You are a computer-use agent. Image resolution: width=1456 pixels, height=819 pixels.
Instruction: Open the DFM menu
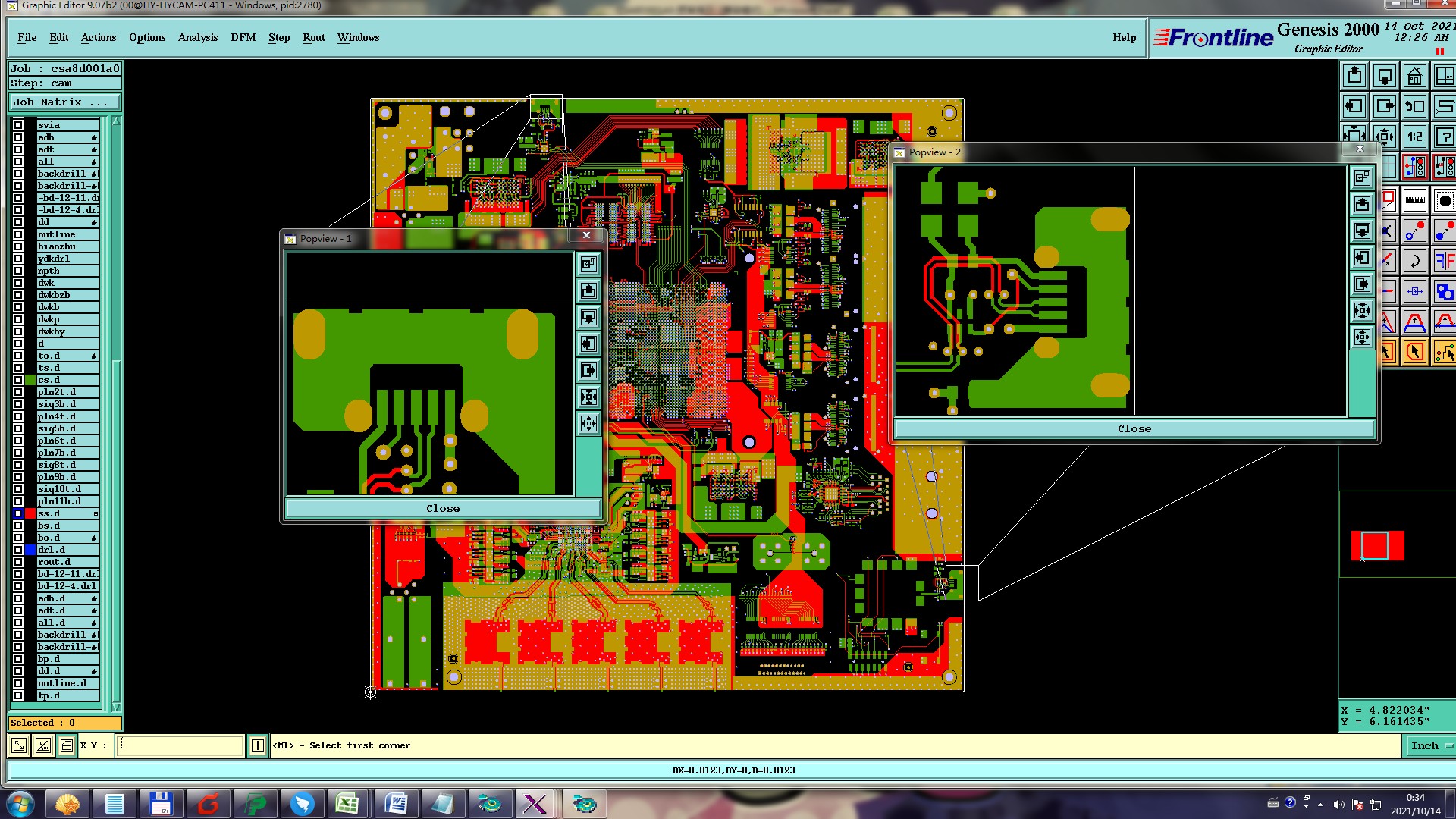[x=243, y=37]
